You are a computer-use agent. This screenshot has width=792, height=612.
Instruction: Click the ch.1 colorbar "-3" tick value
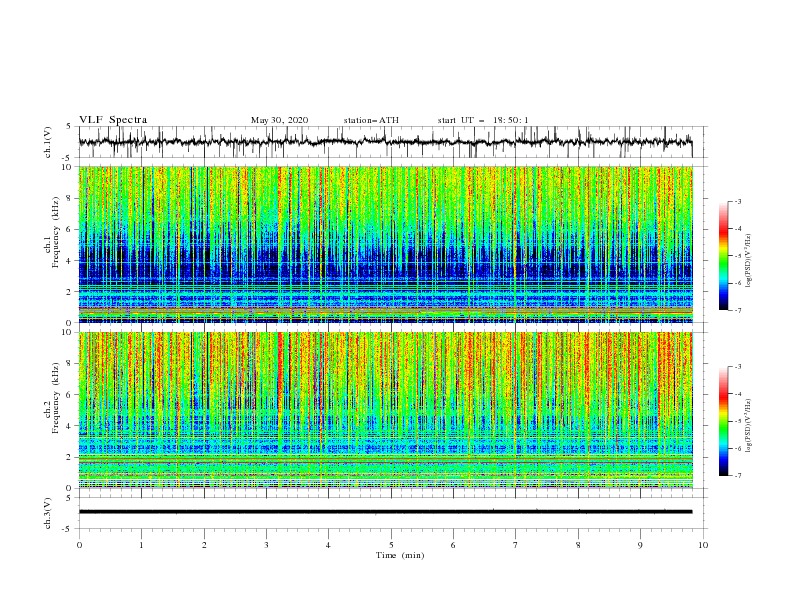click(738, 201)
